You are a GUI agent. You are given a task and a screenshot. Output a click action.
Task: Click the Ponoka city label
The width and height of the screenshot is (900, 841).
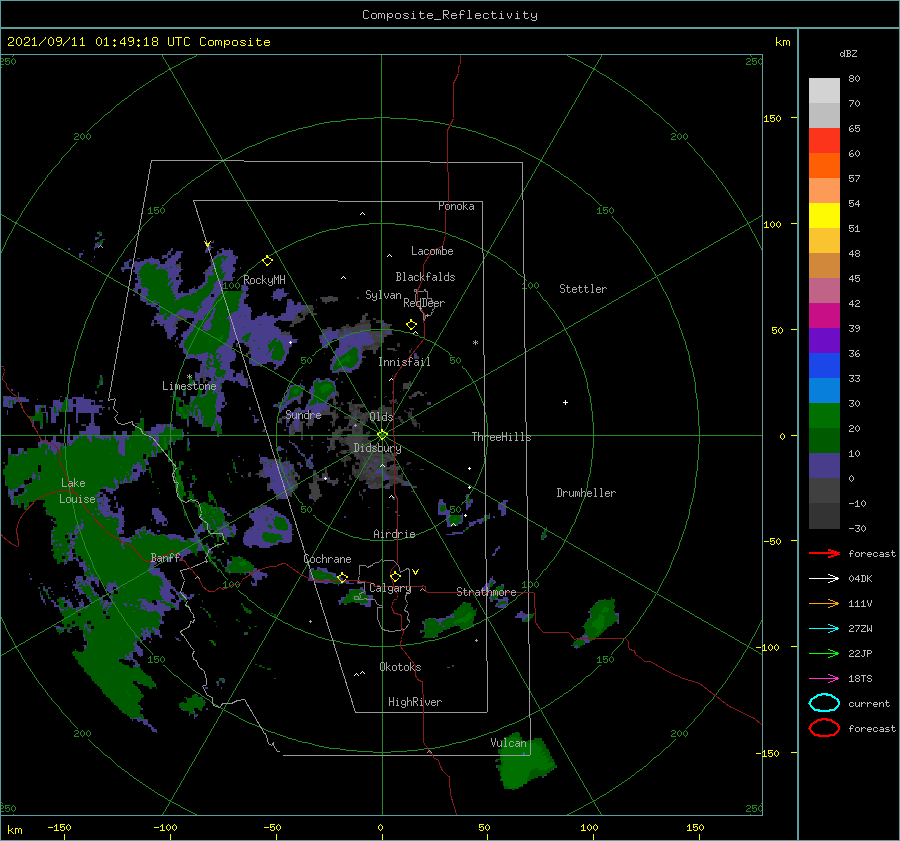pos(456,206)
